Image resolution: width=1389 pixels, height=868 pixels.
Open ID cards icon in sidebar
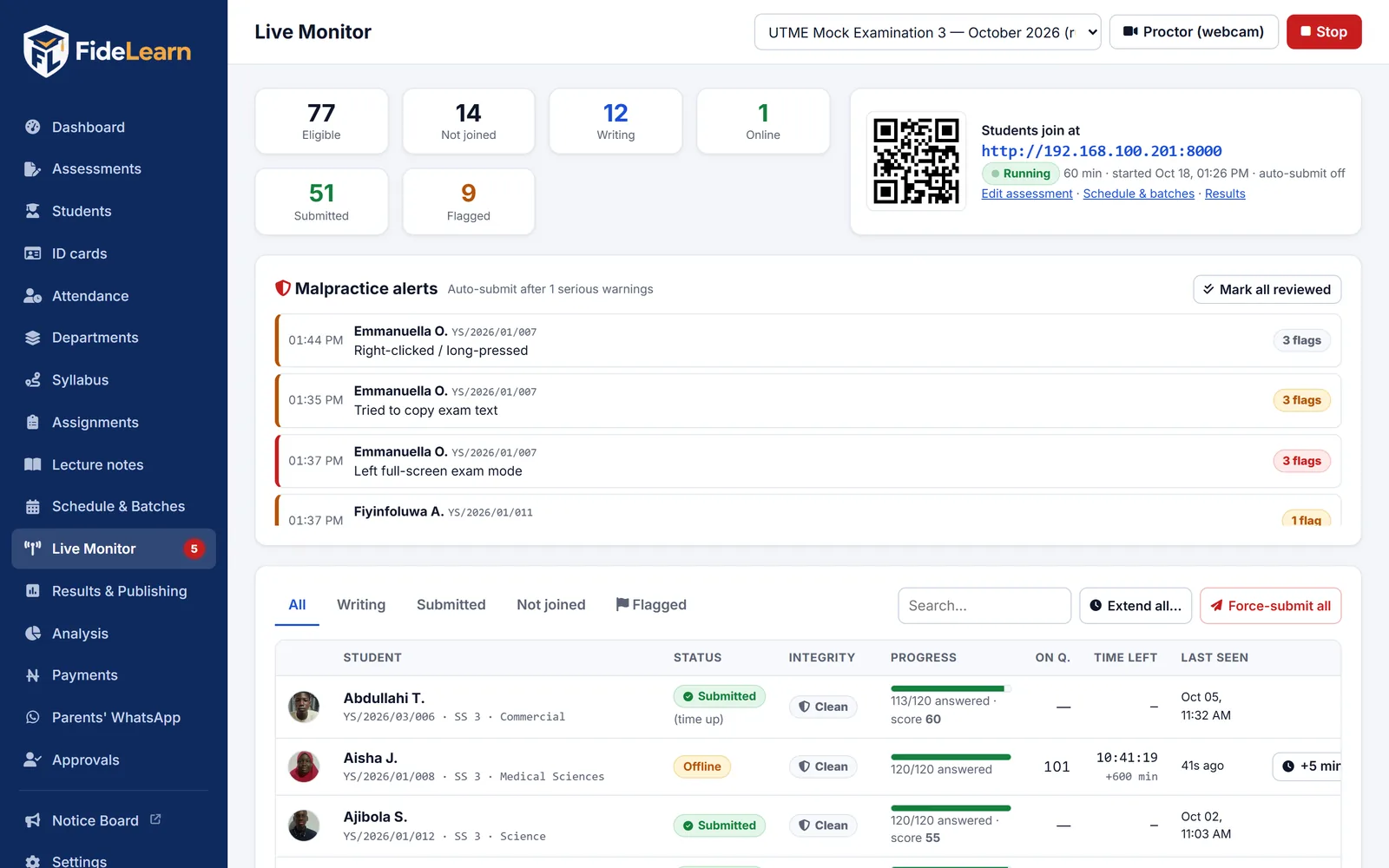coord(33,253)
